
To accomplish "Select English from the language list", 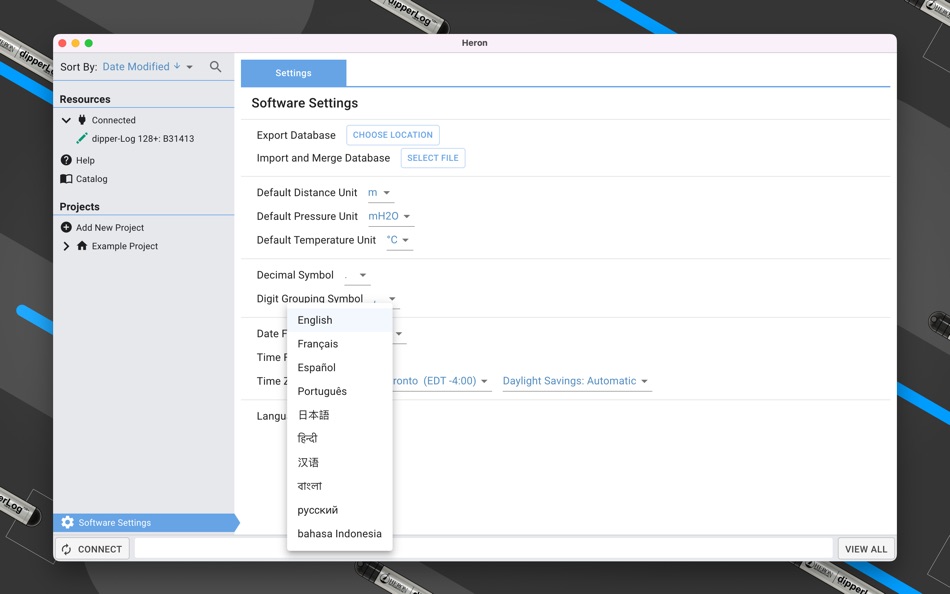I will (x=339, y=320).
